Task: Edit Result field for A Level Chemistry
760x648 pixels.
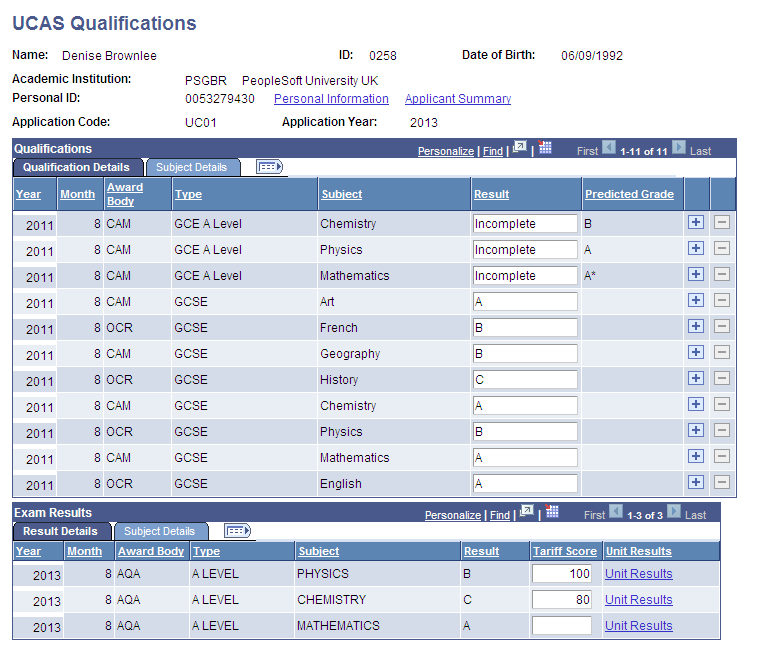Action: coord(525,223)
